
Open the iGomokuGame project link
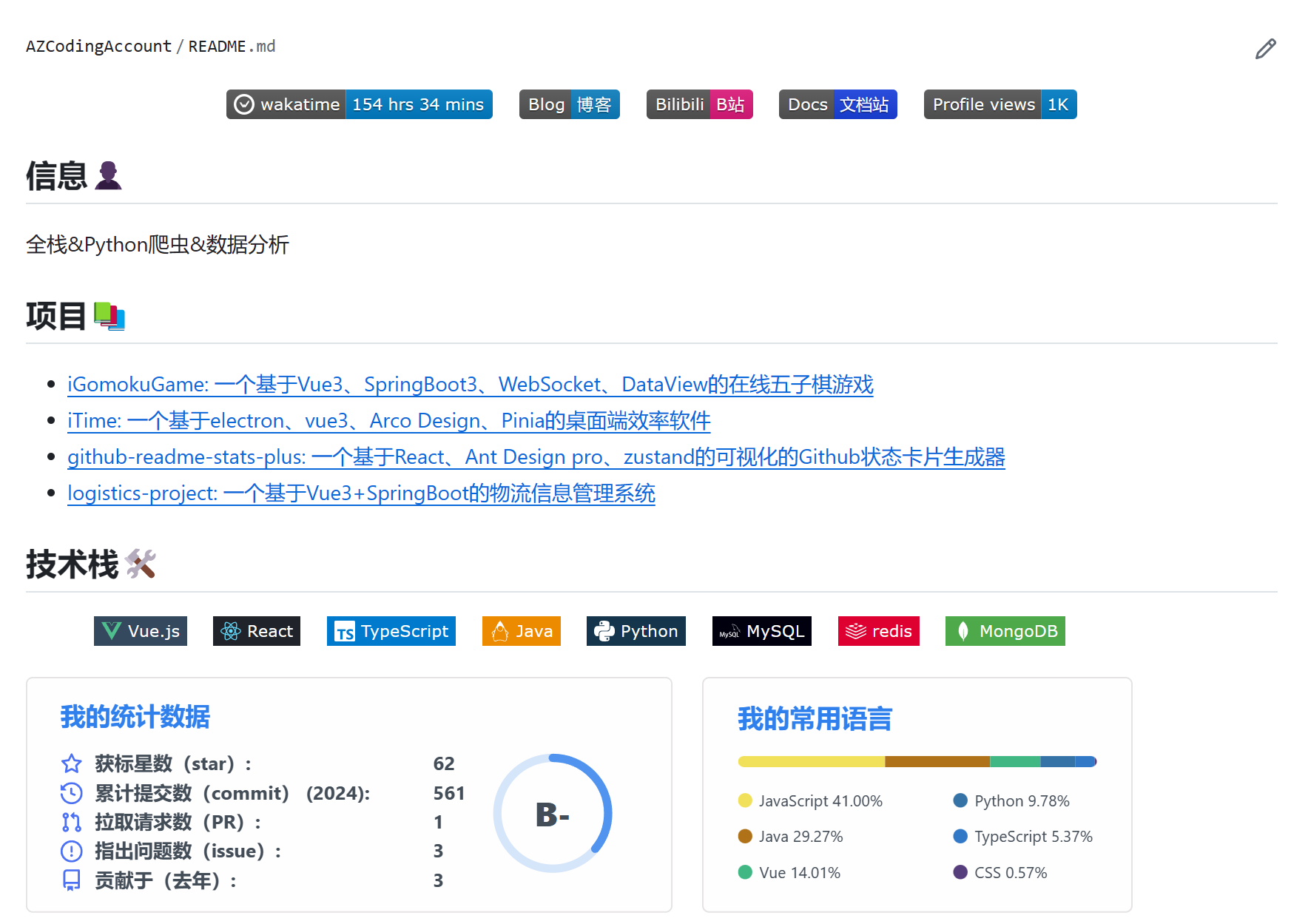471,385
